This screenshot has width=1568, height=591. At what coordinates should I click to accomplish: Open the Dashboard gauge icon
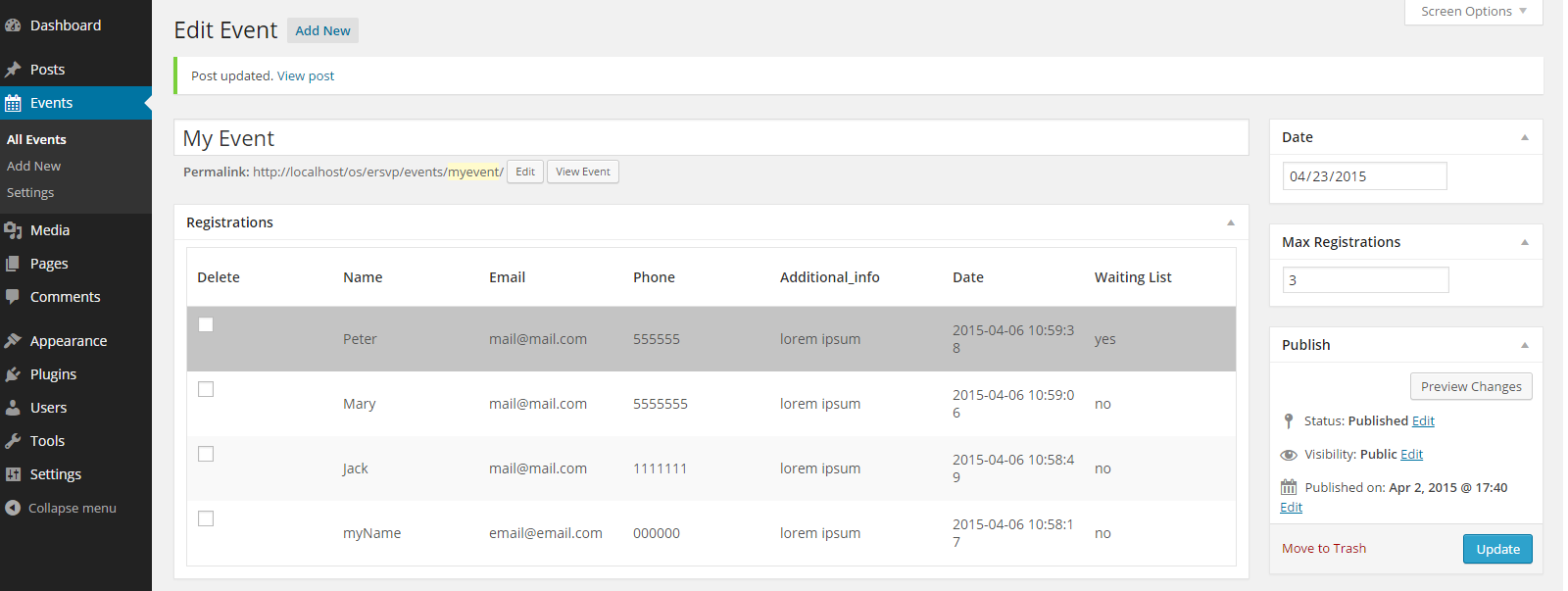click(13, 25)
